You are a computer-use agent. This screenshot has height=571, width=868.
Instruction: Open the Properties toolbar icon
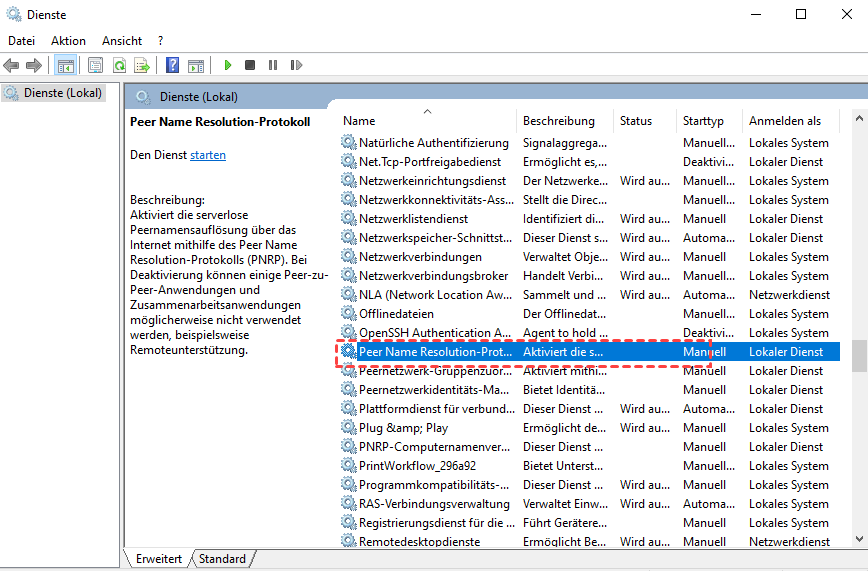click(95, 65)
